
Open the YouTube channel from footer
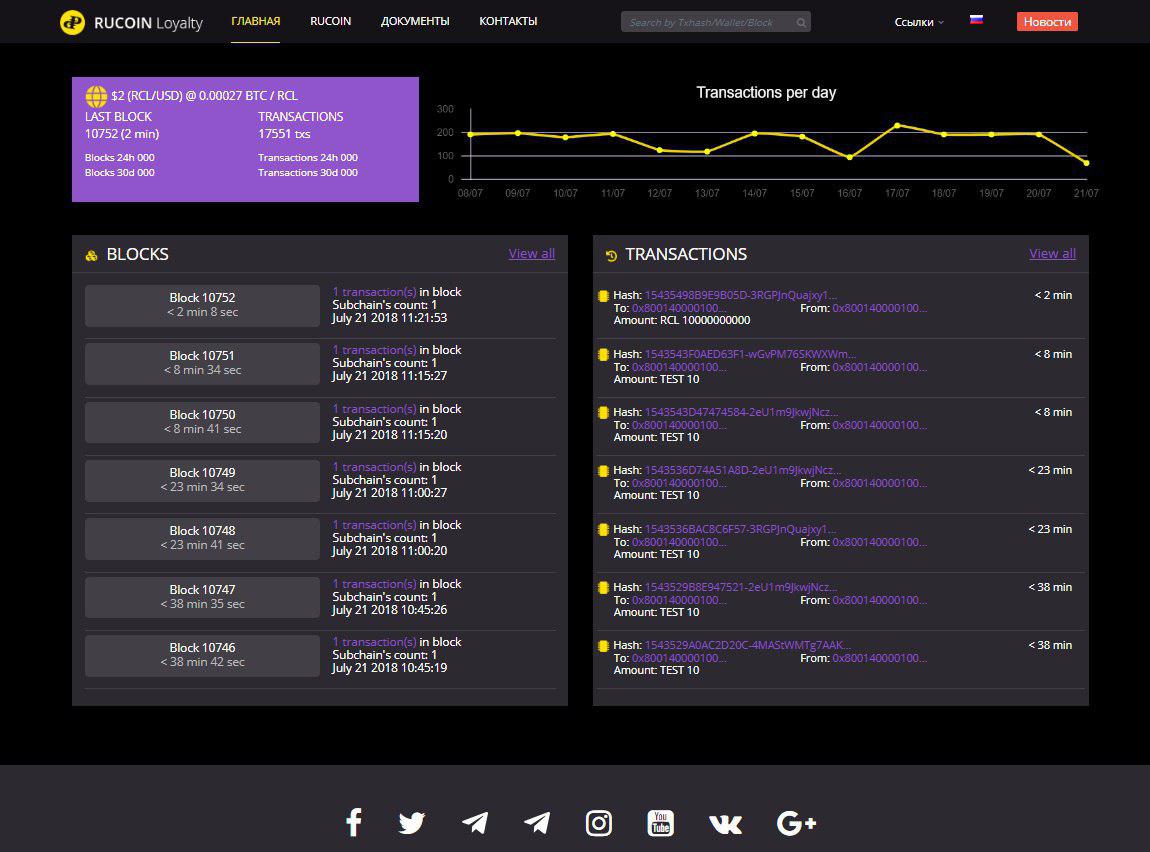tap(661, 823)
